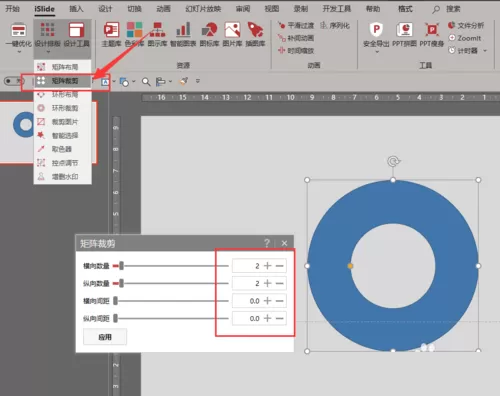Open the 图示库 diagram library
Image resolution: width=500 pixels, height=396 pixels.
pos(157,34)
